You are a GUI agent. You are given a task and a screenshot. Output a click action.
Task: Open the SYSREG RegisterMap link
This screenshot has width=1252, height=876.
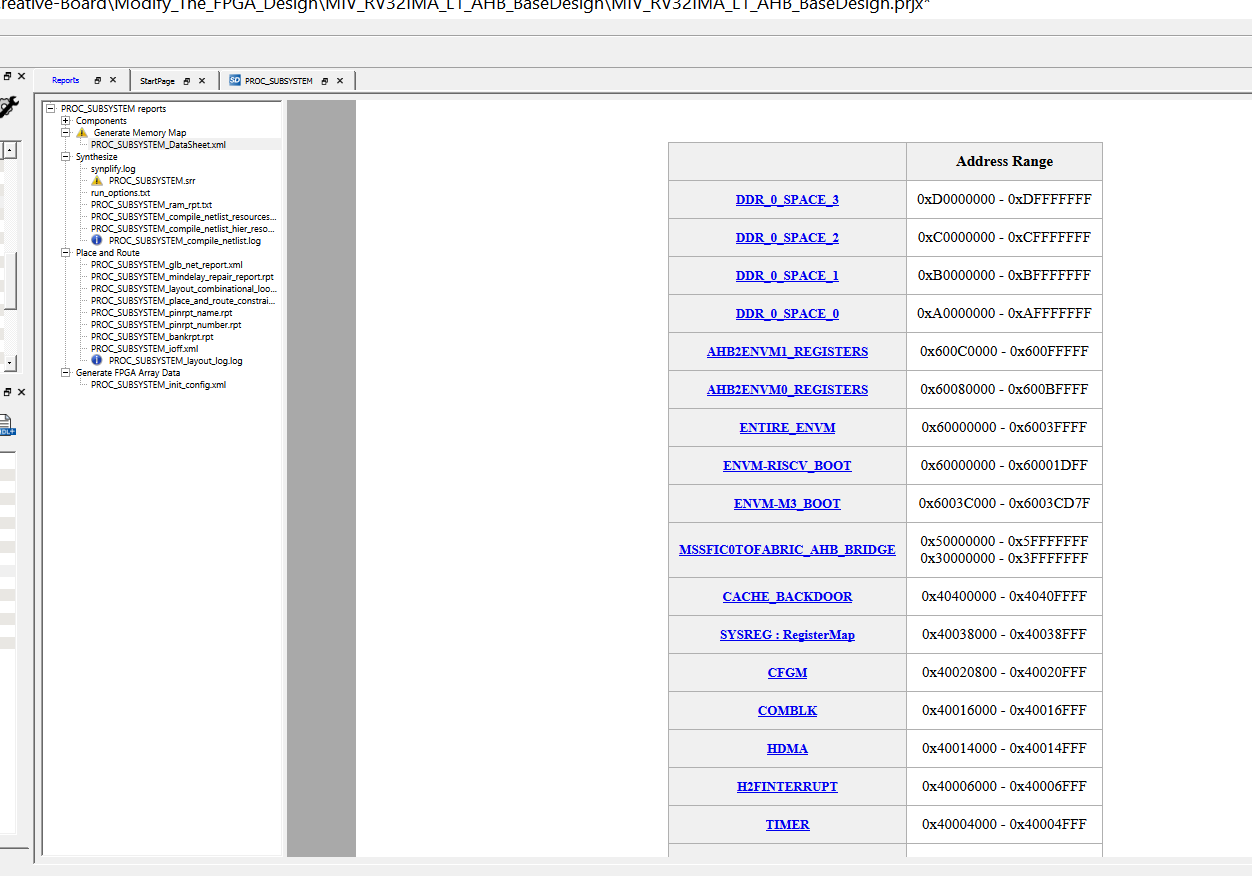click(x=787, y=634)
